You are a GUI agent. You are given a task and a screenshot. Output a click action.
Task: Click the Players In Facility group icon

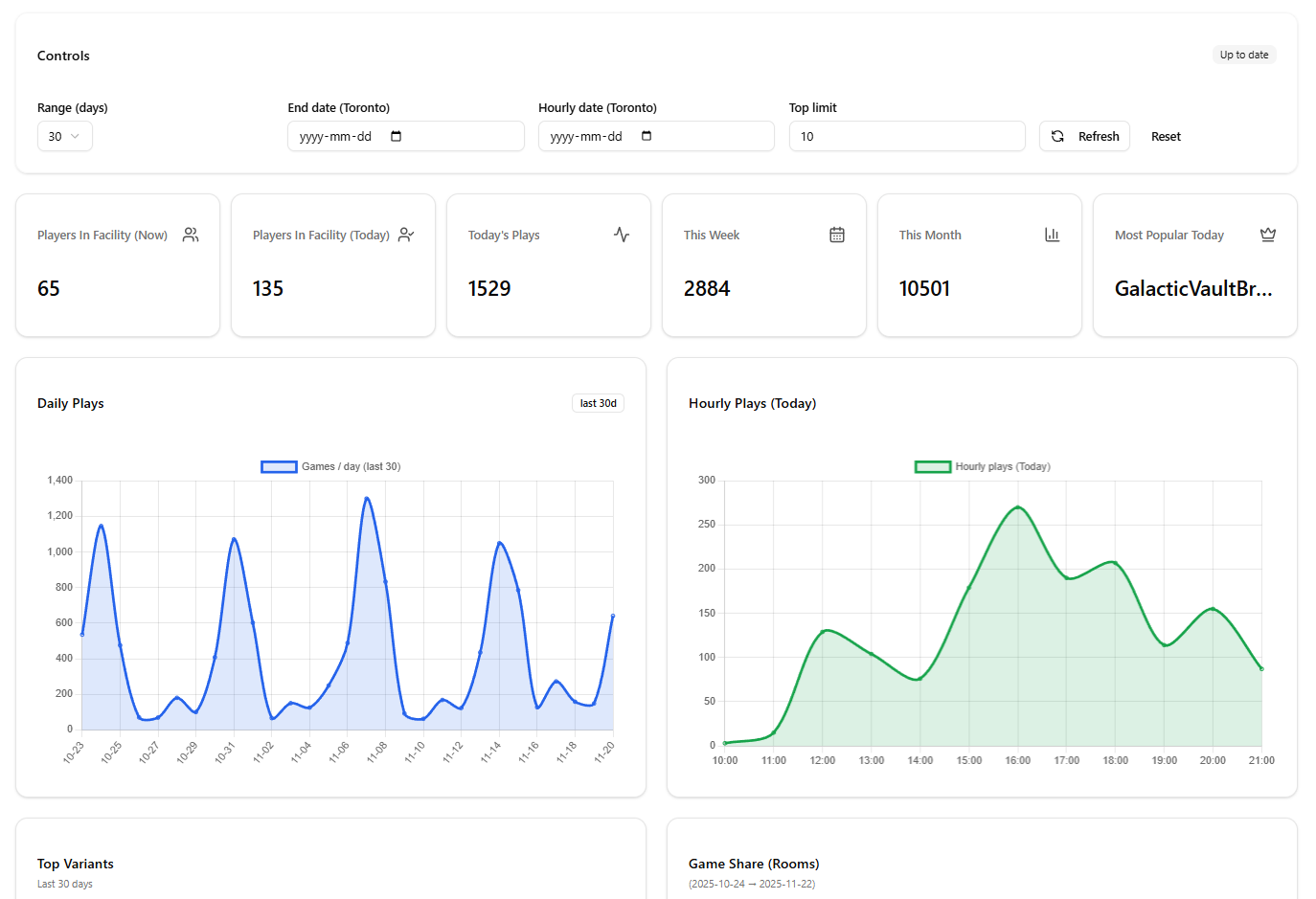pos(190,234)
